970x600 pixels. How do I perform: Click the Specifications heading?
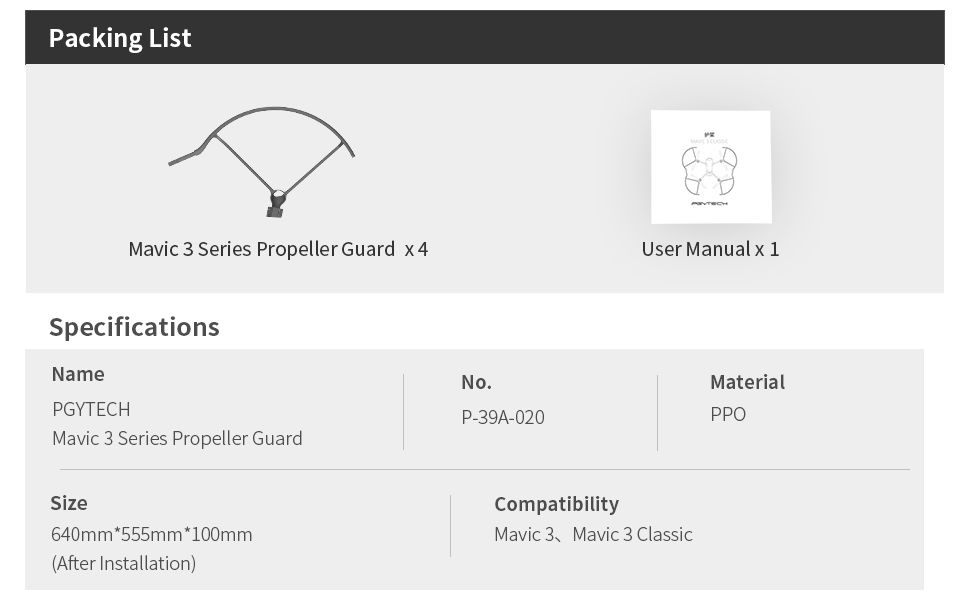(134, 327)
